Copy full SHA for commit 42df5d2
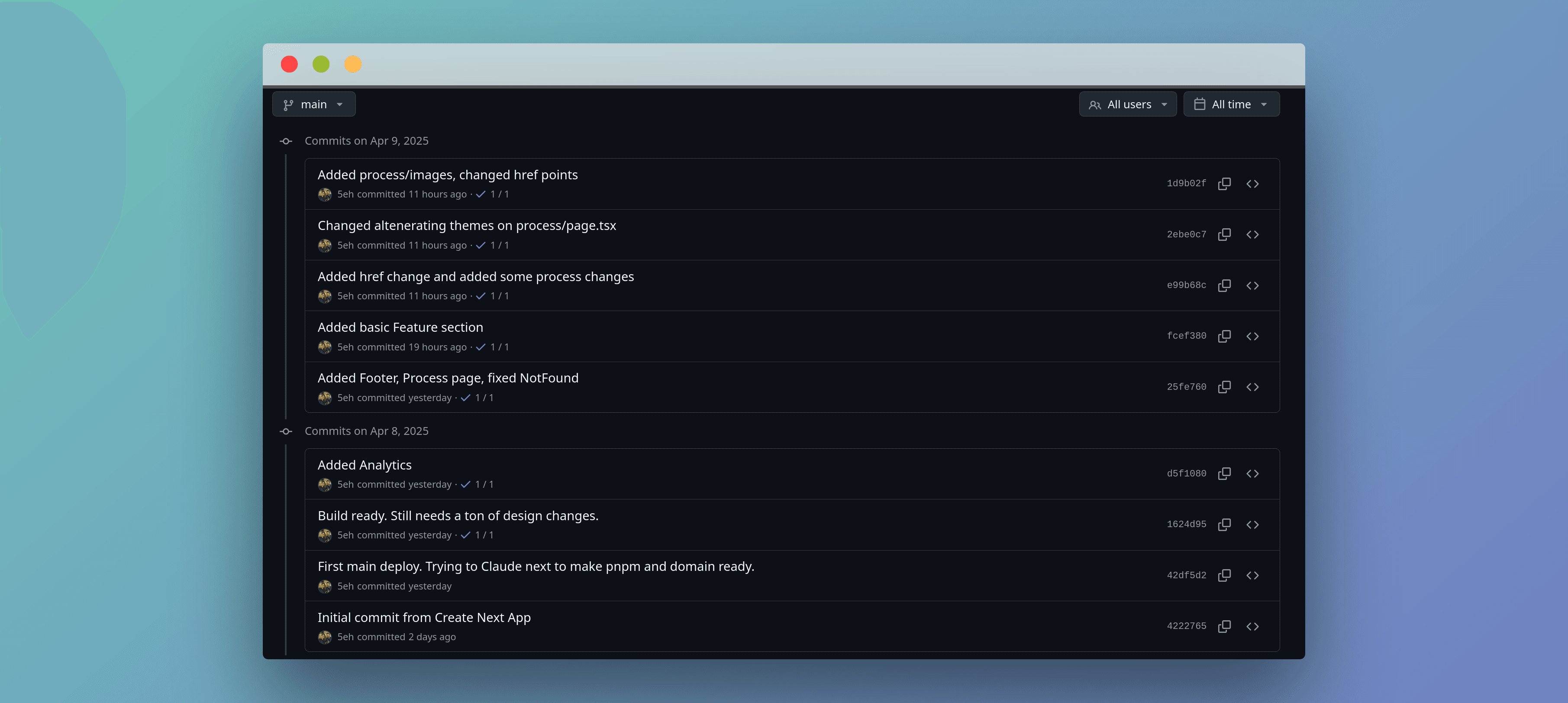The image size is (1568, 703). point(1224,575)
